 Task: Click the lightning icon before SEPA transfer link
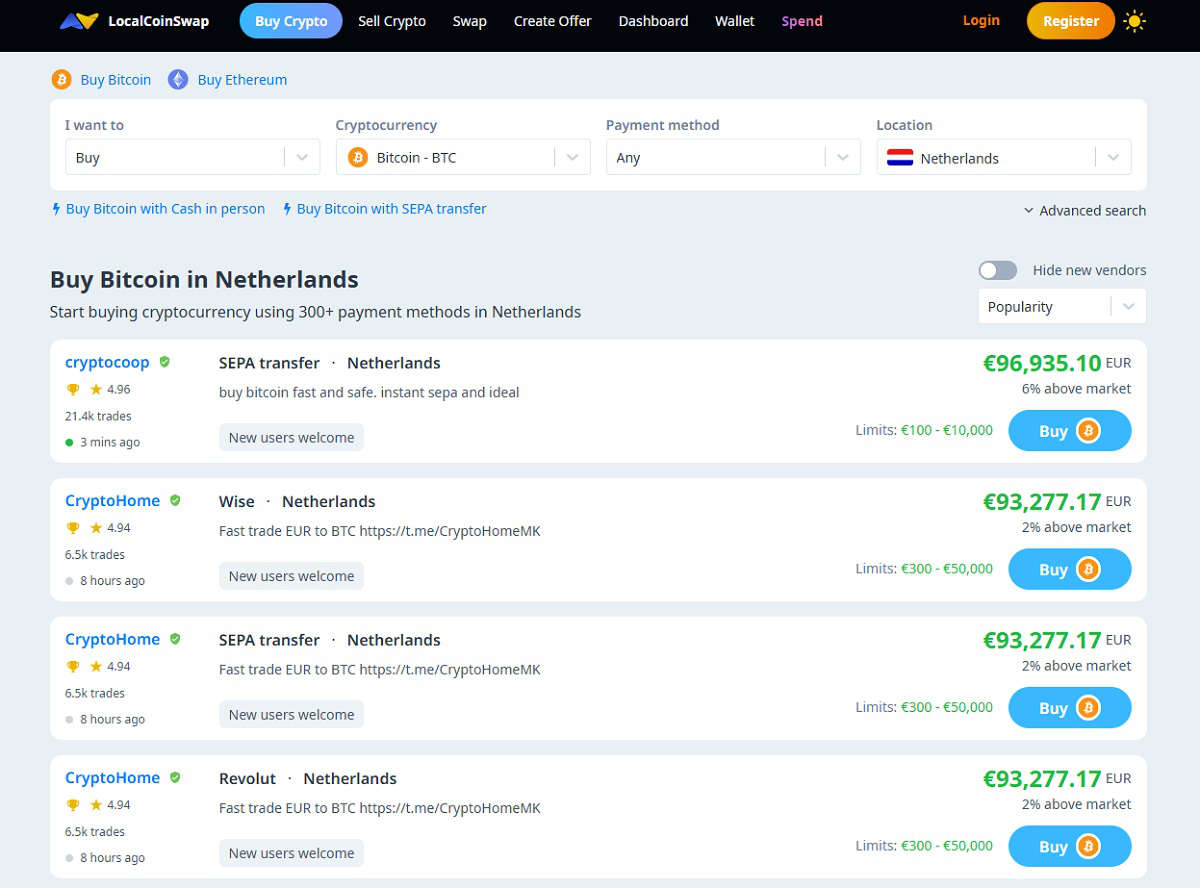(287, 209)
